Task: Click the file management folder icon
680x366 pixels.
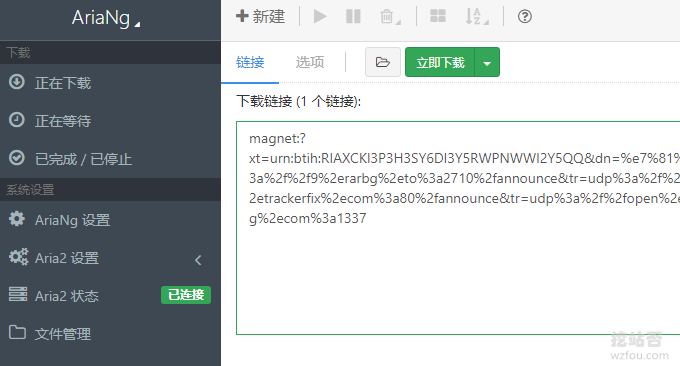Action: point(17,332)
